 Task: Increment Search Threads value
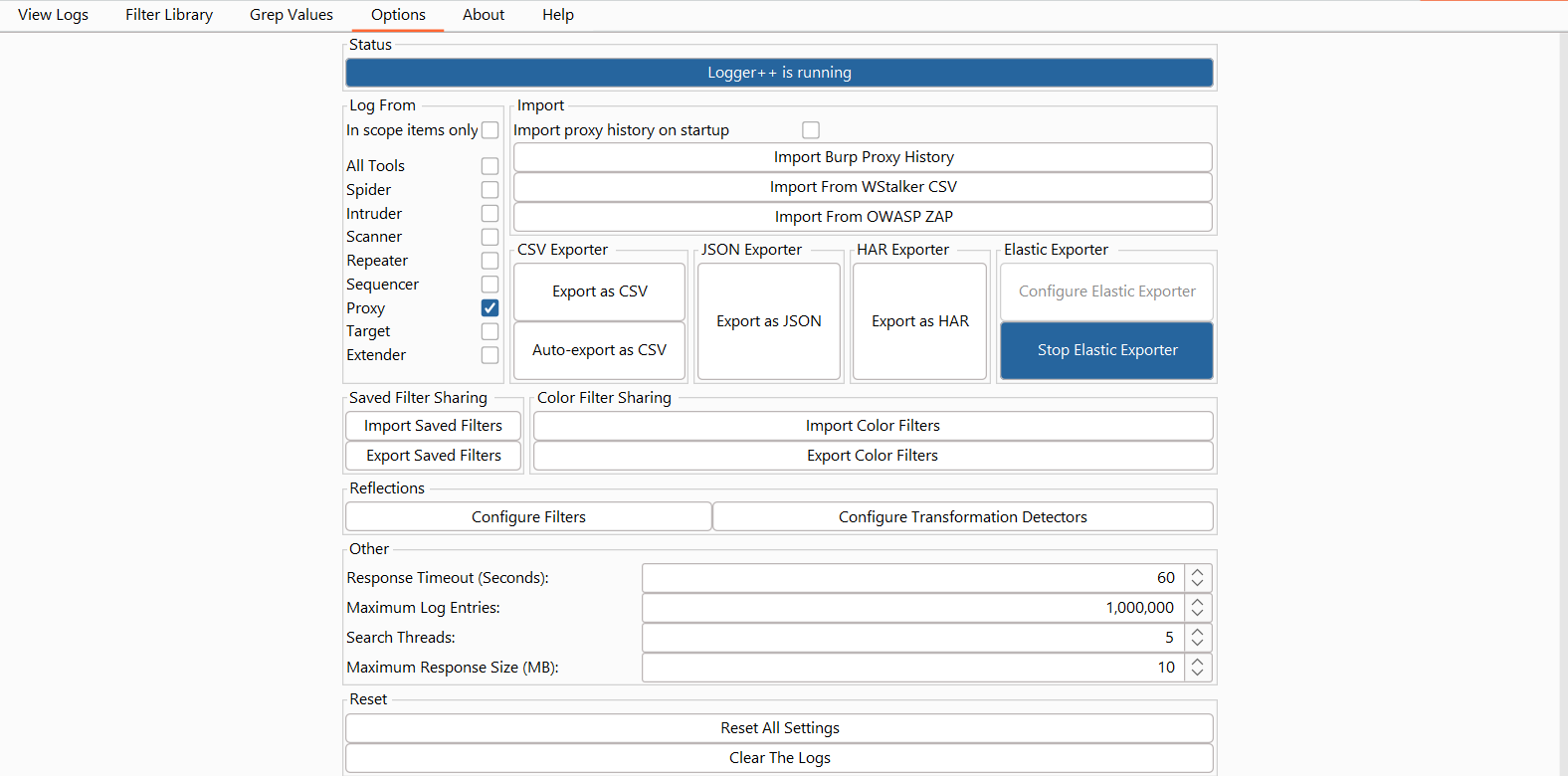coord(1198,632)
